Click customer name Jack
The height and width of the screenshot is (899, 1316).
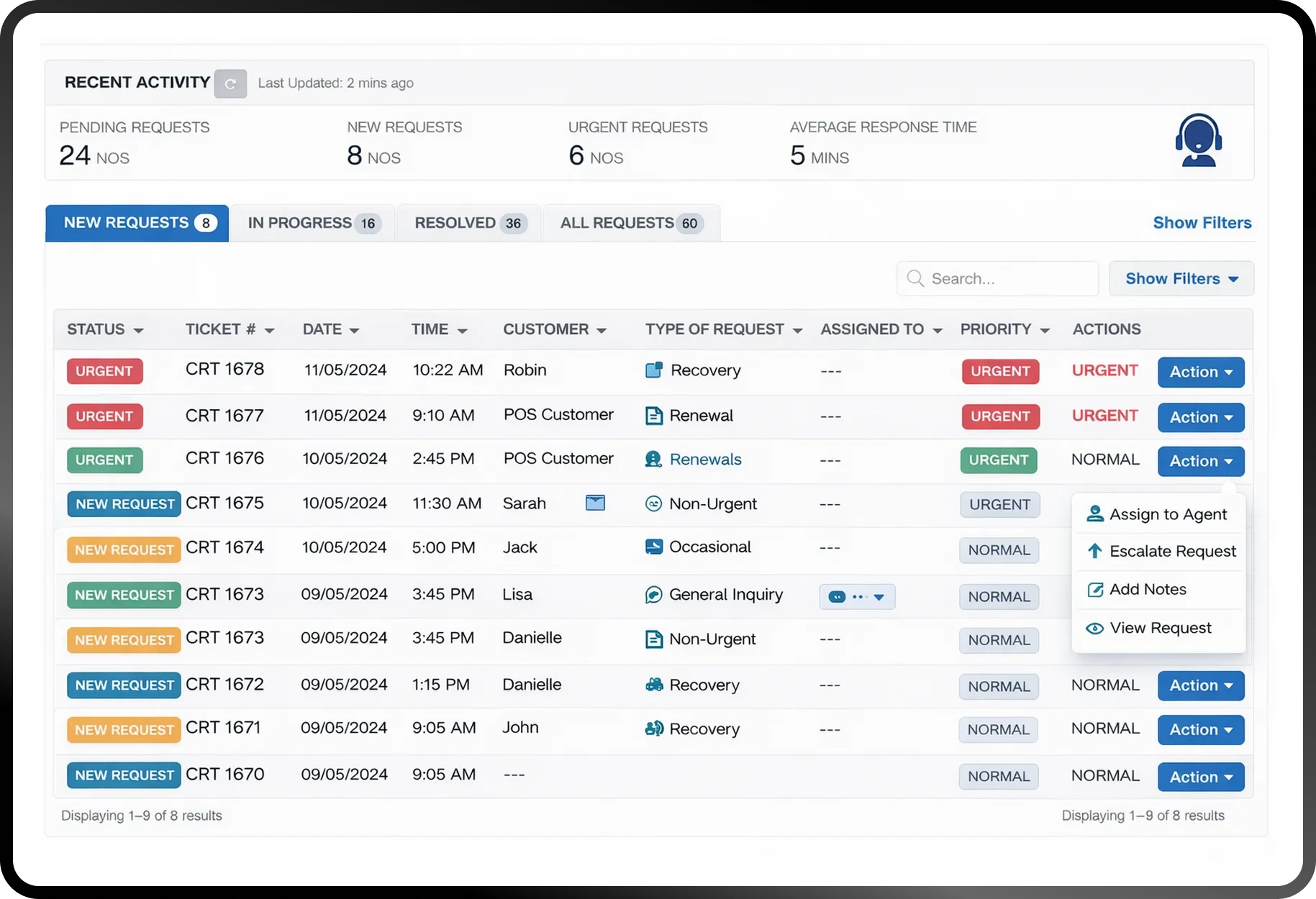(519, 547)
